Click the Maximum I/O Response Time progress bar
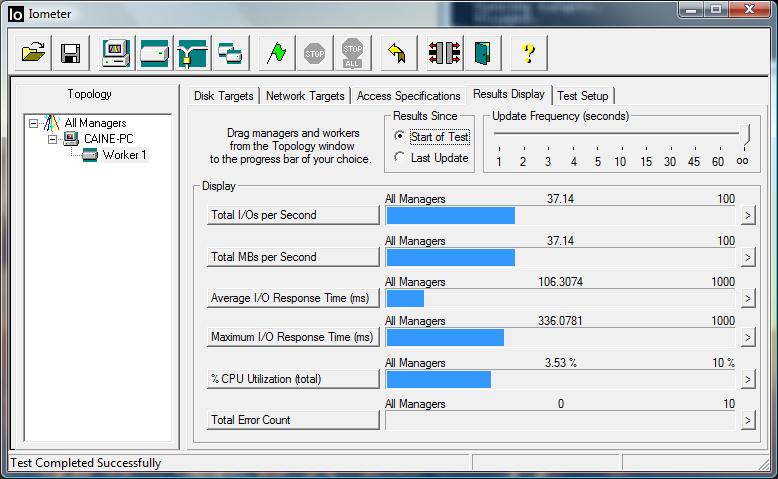 (560, 338)
